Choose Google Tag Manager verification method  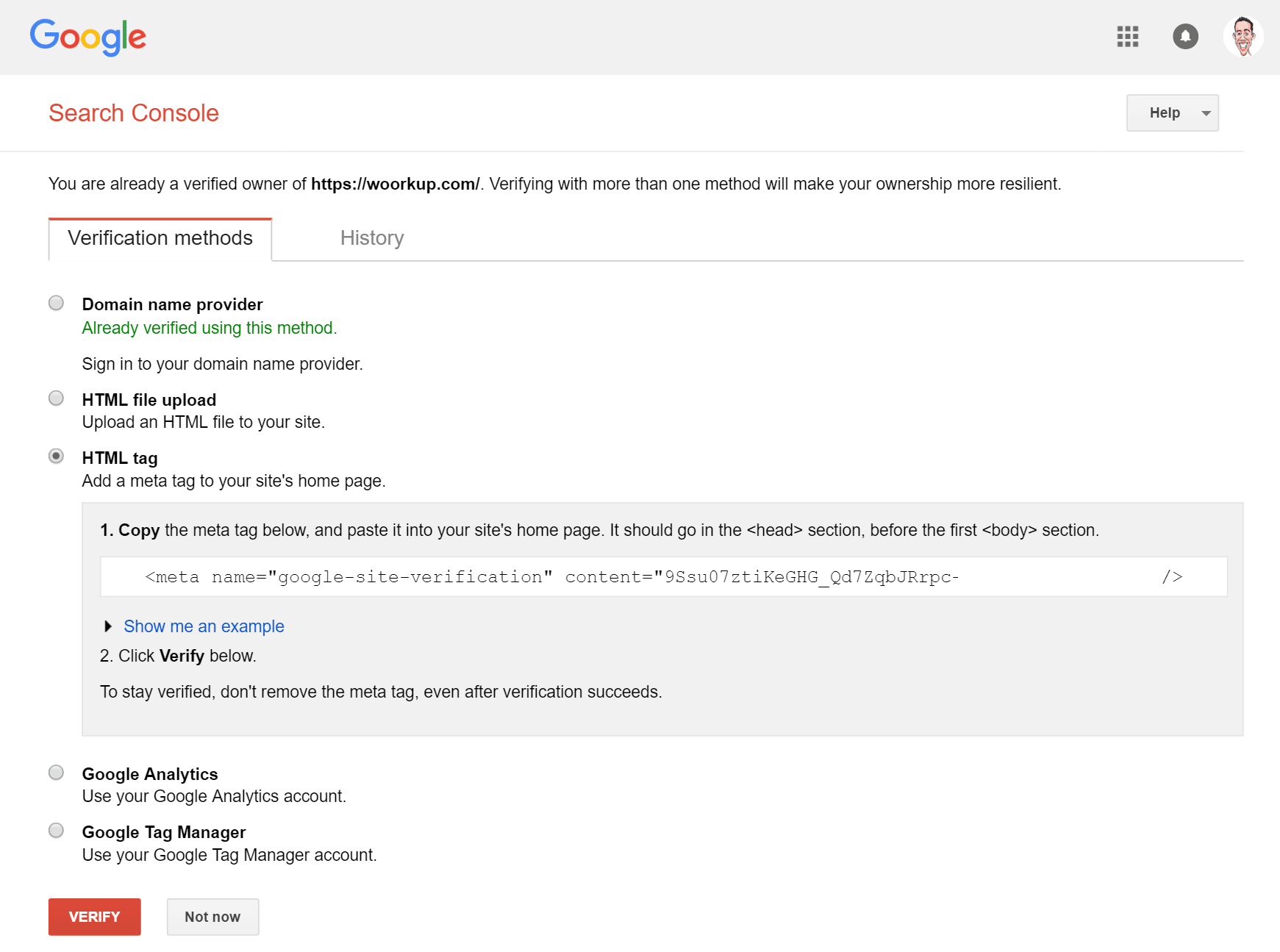pos(56,831)
